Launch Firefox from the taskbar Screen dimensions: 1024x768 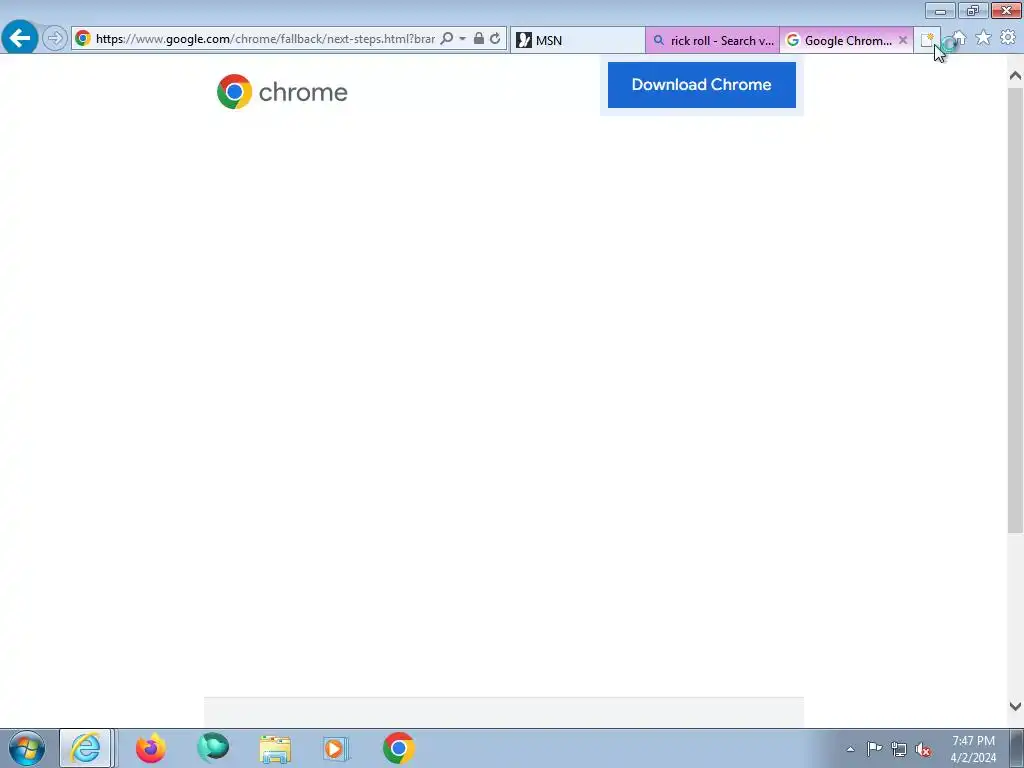(151, 748)
